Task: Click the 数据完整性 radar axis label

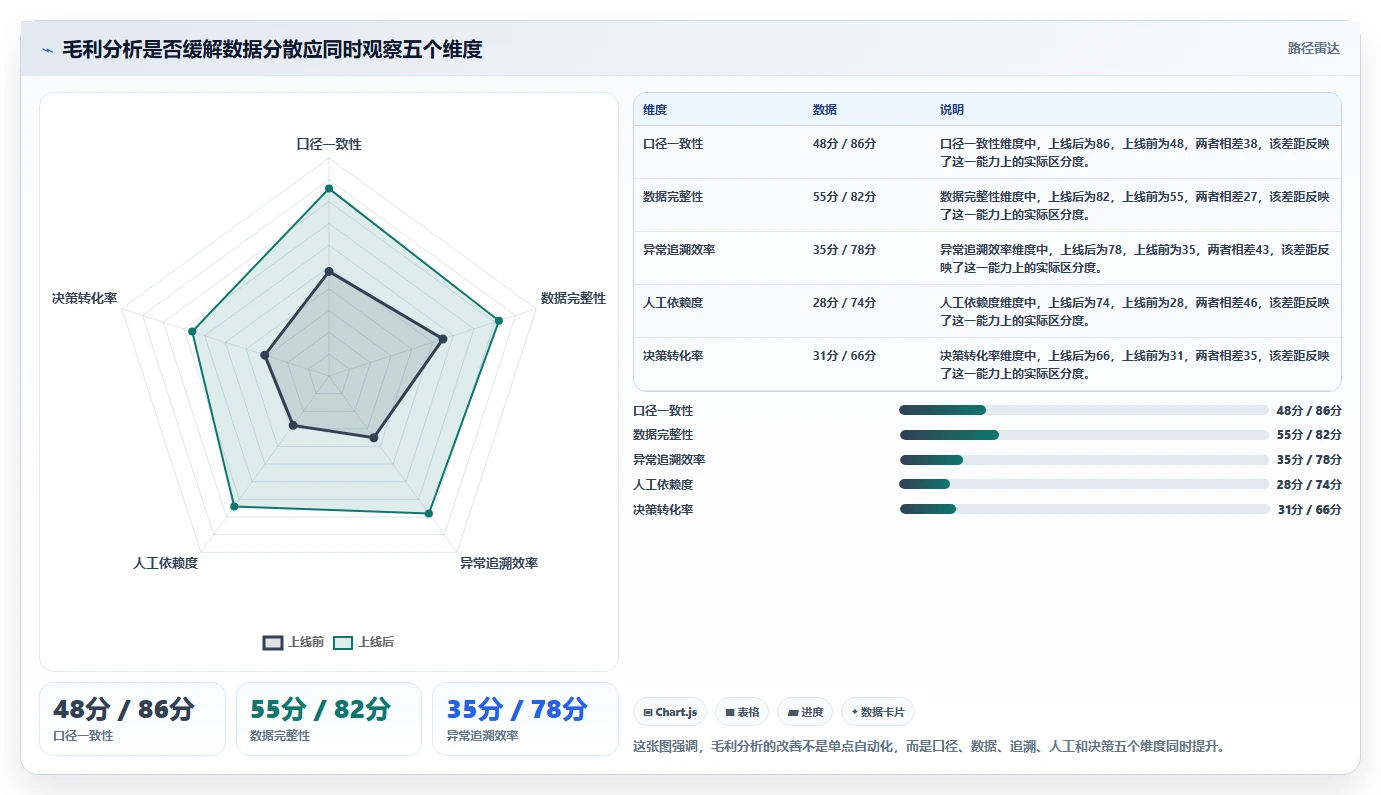Action: [573, 298]
